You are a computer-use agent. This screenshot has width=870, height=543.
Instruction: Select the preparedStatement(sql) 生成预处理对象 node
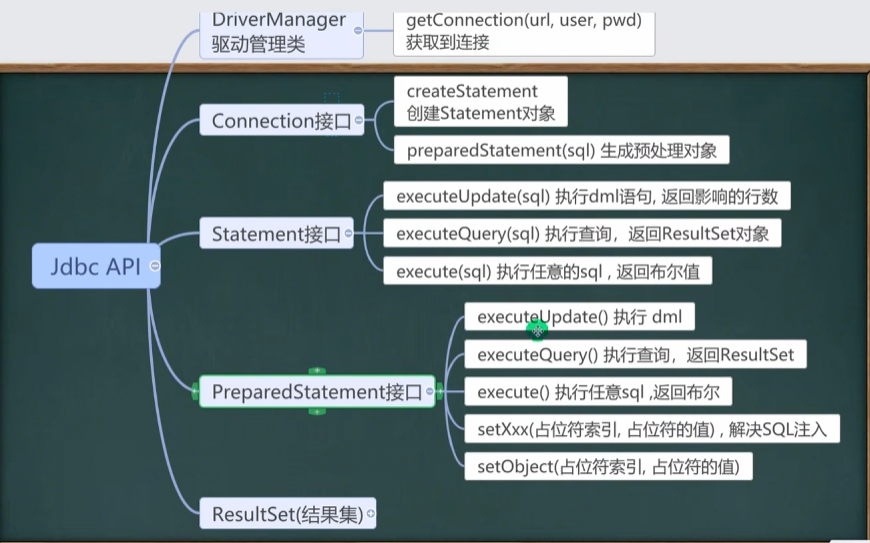click(x=562, y=150)
